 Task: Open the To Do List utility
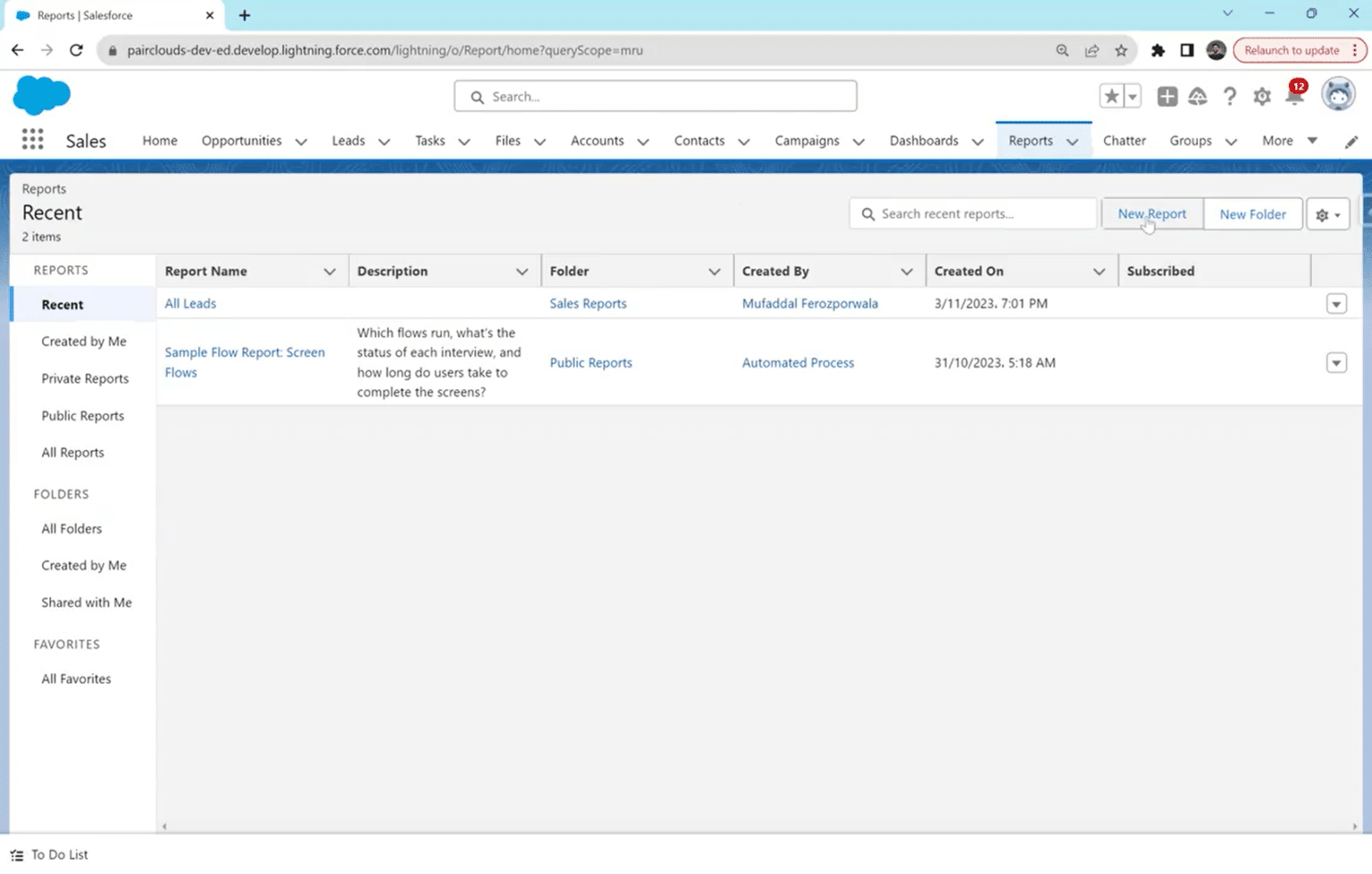pyautogui.click(x=50, y=854)
